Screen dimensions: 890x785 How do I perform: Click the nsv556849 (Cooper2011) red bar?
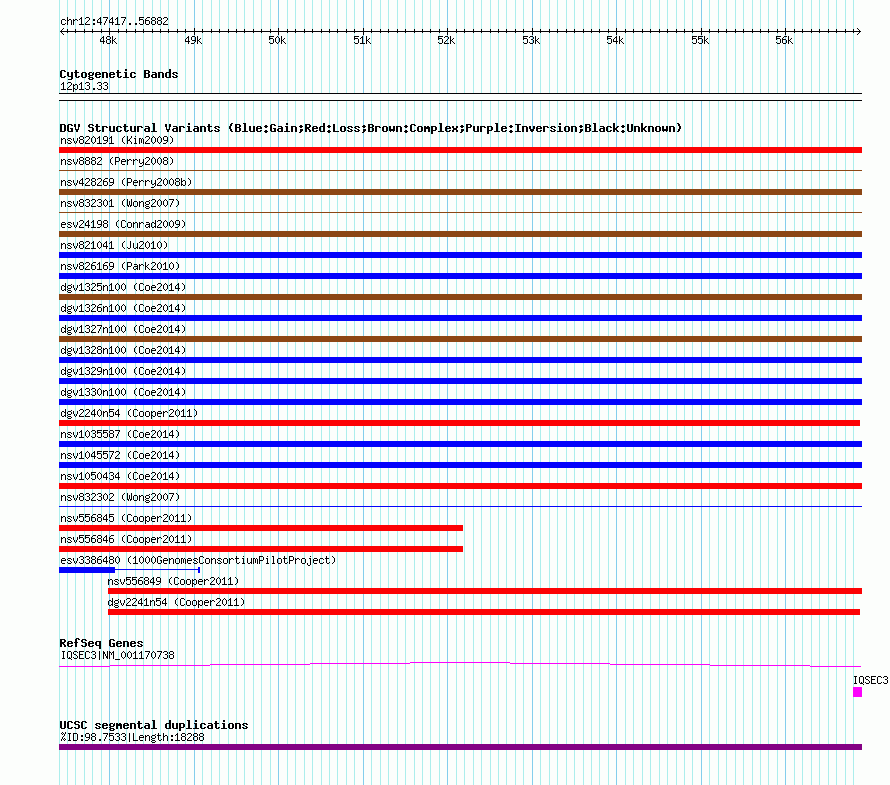click(x=485, y=591)
